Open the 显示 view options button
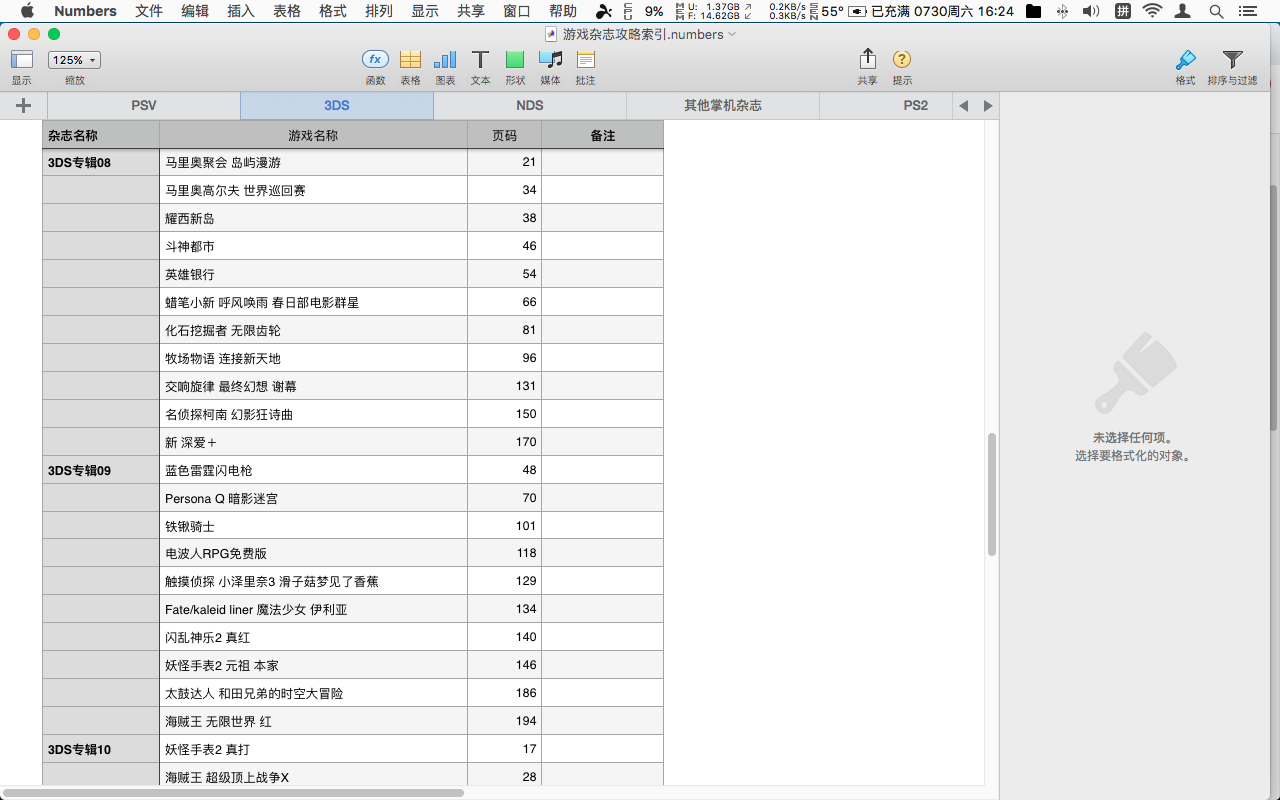Screen dimensions: 1280x800 (22, 60)
